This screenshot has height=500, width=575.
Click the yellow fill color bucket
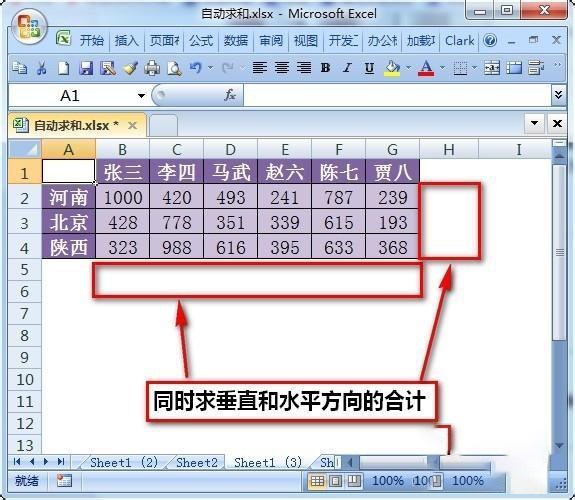pyautogui.click(x=392, y=68)
